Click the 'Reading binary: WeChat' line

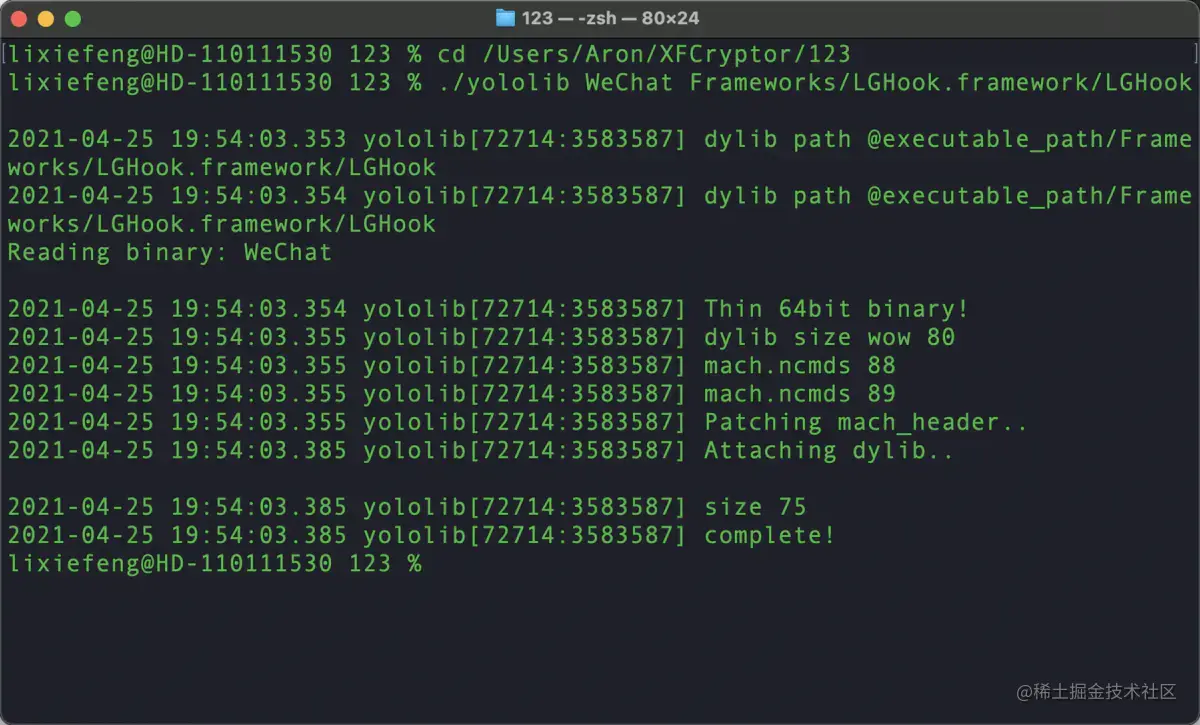tap(169, 252)
